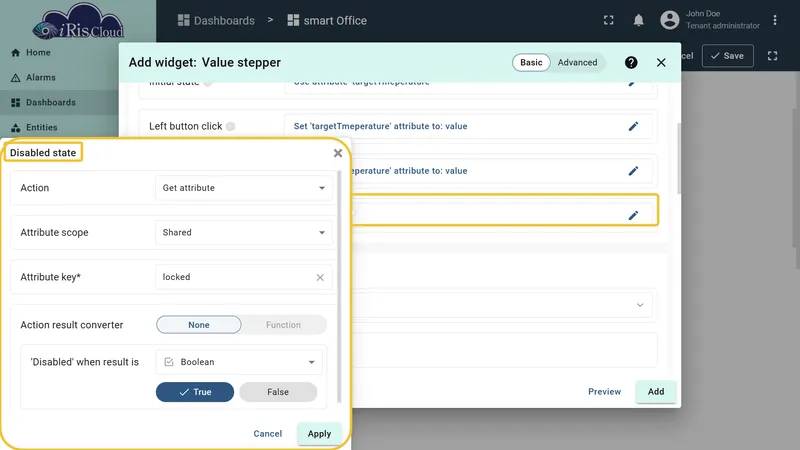This screenshot has height=450, width=800.
Task: Open the notifications bell
Action: click(x=638, y=20)
